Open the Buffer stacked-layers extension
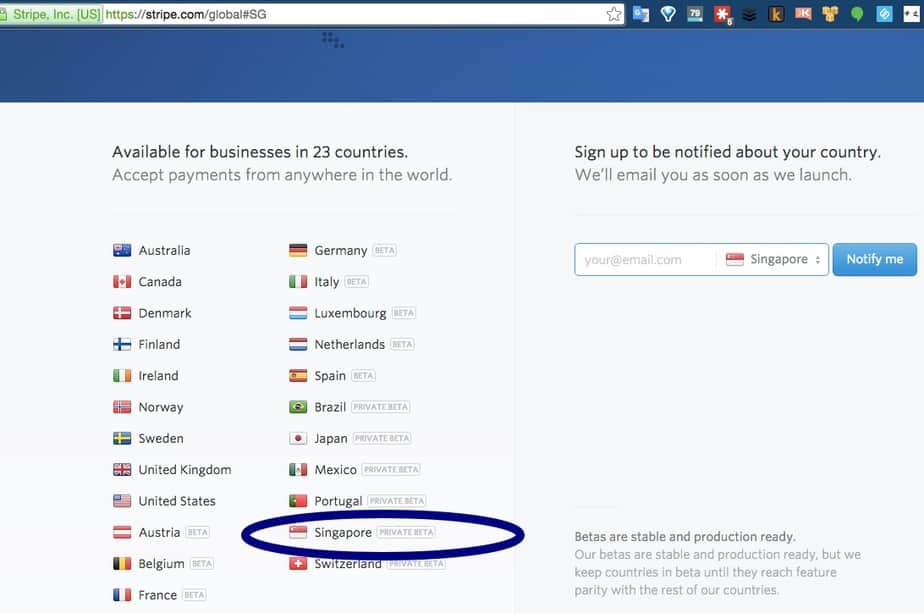This screenshot has height=613, width=924. click(749, 14)
